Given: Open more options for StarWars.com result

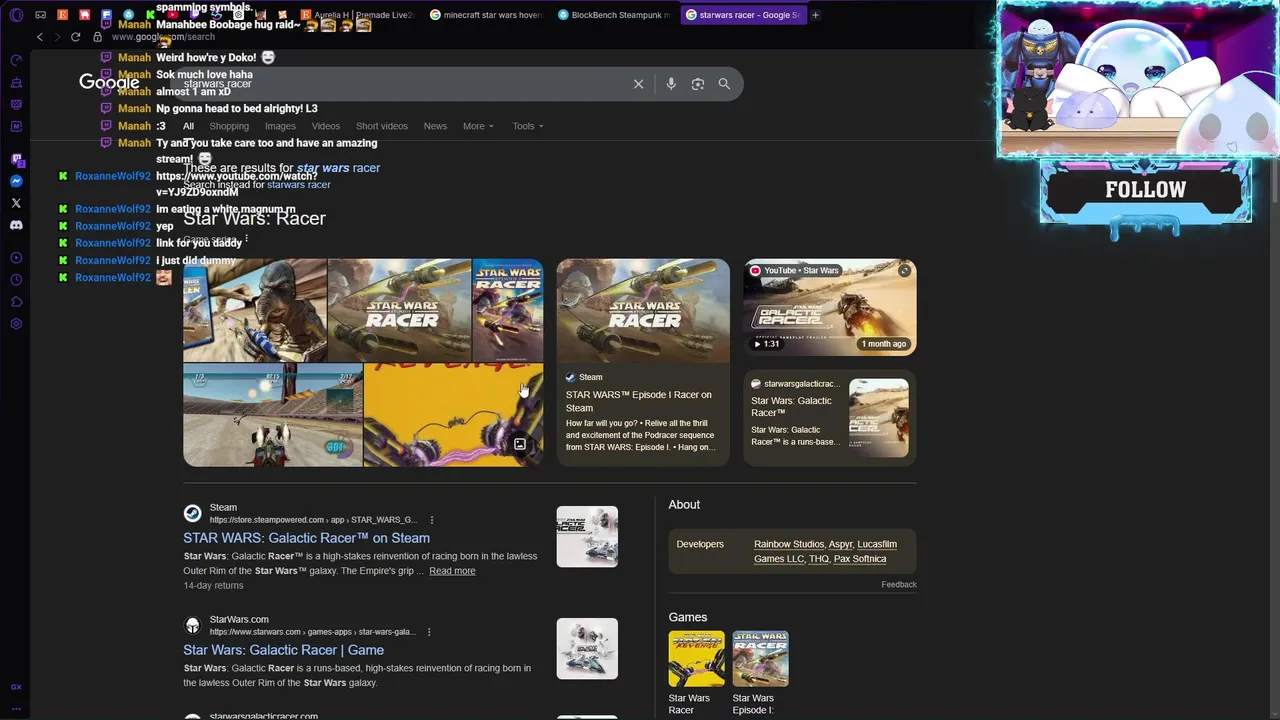Looking at the screenshot, I should tap(429, 632).
